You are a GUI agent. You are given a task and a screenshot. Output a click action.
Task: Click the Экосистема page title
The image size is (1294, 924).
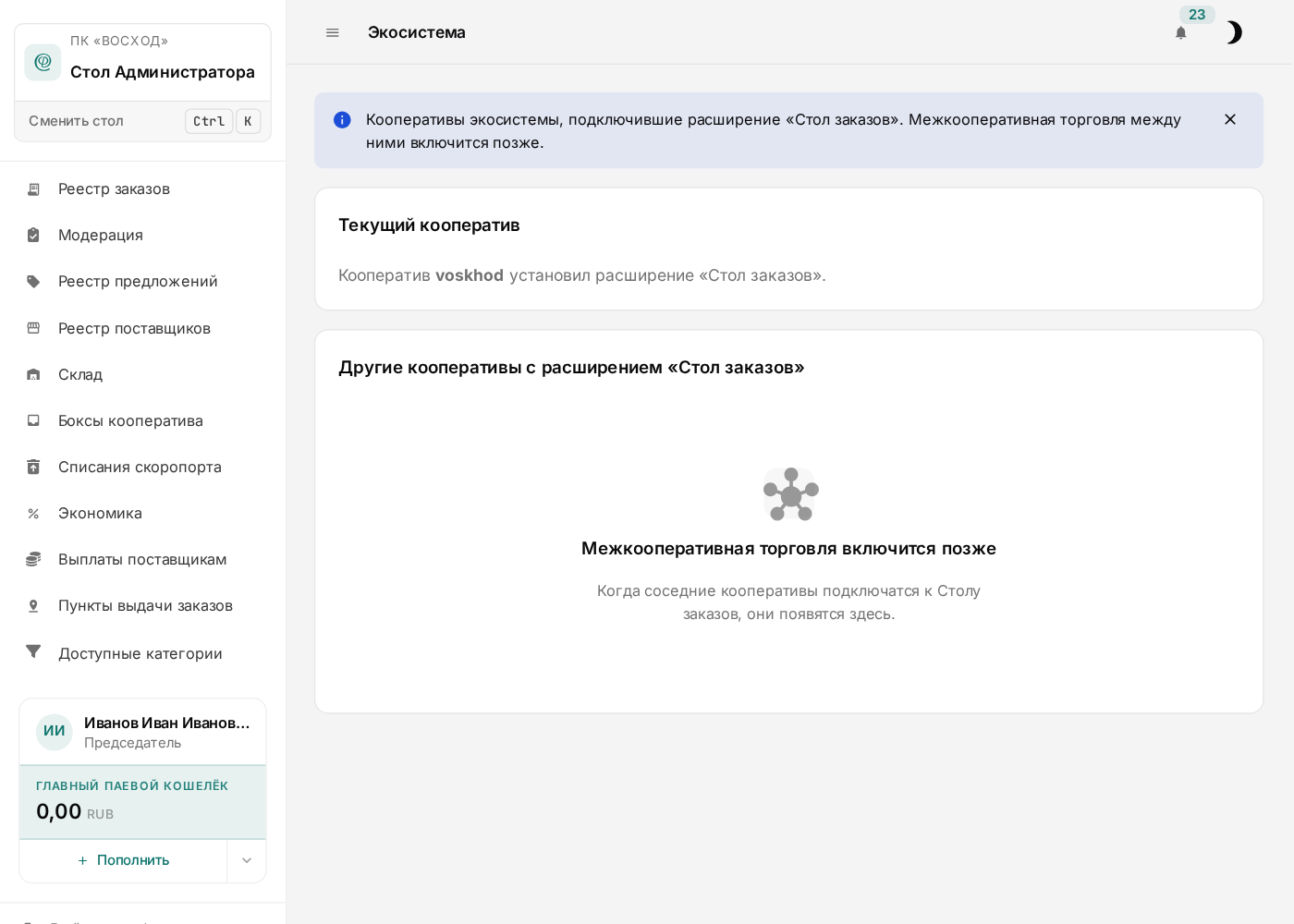pyautogui.click(x=417, y=32)
